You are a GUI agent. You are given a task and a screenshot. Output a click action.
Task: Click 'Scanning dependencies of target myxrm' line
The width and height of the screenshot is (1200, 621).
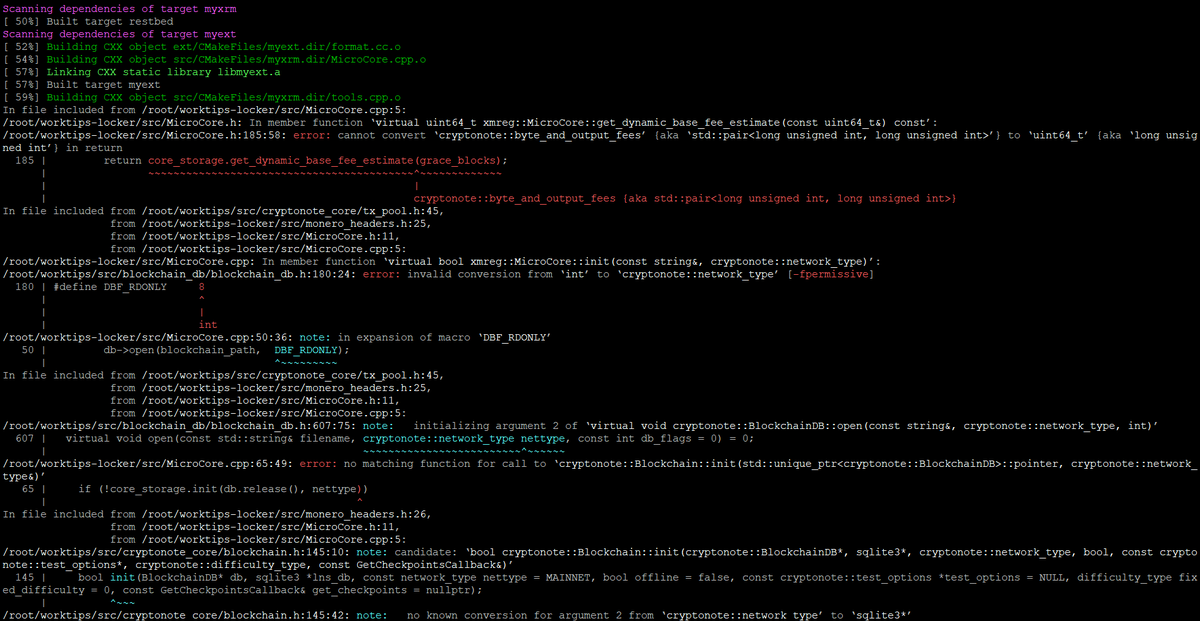pyautogui.click(x=119, y=8)
